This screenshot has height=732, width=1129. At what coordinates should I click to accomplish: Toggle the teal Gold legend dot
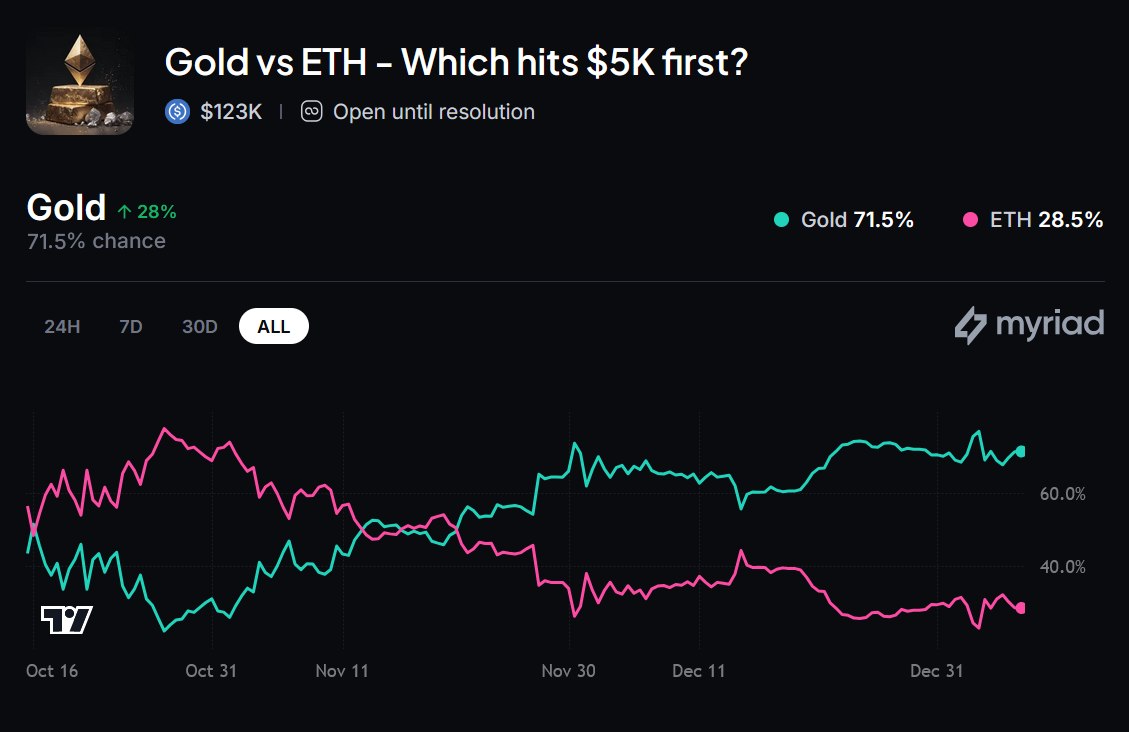point(782,220)
